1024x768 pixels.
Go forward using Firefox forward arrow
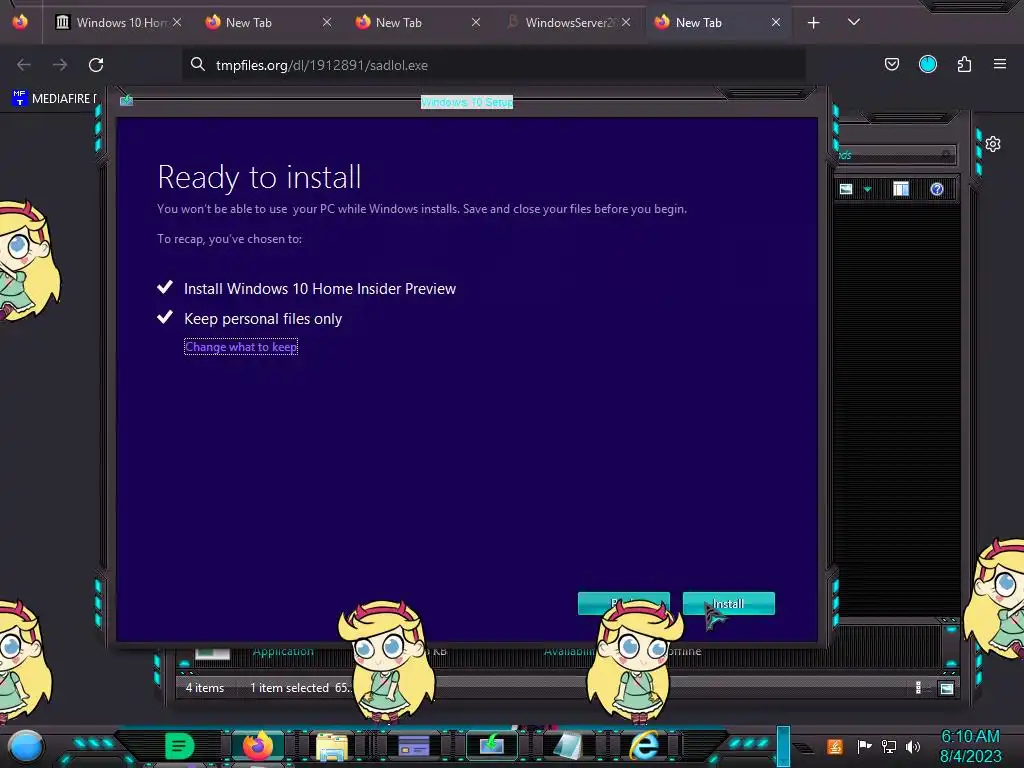(59, 65)
